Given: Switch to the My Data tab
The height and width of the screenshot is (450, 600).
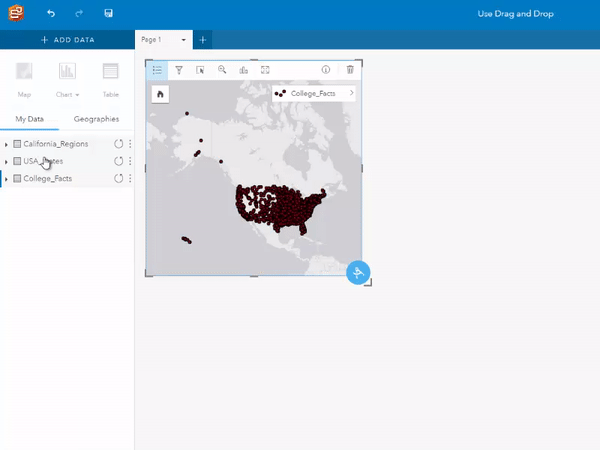Looking at the screenshot, I should 29,119.
